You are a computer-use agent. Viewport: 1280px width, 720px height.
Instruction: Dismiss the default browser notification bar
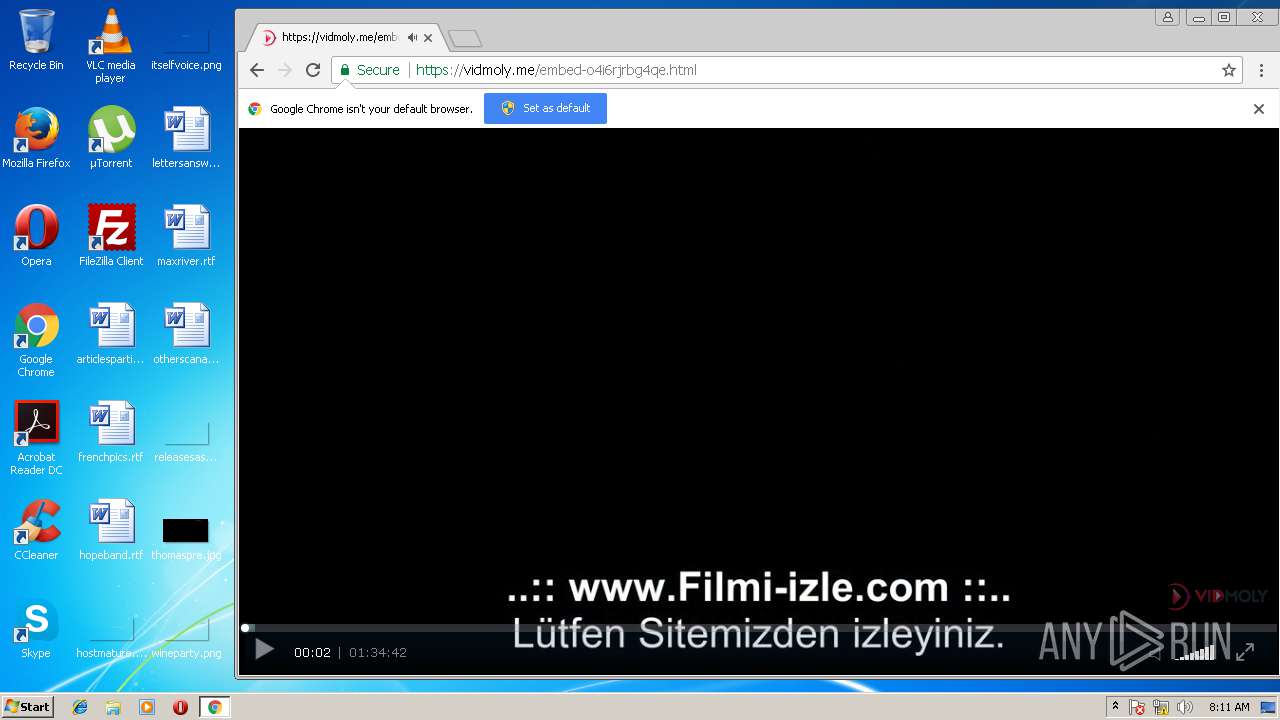(1259, 109)
